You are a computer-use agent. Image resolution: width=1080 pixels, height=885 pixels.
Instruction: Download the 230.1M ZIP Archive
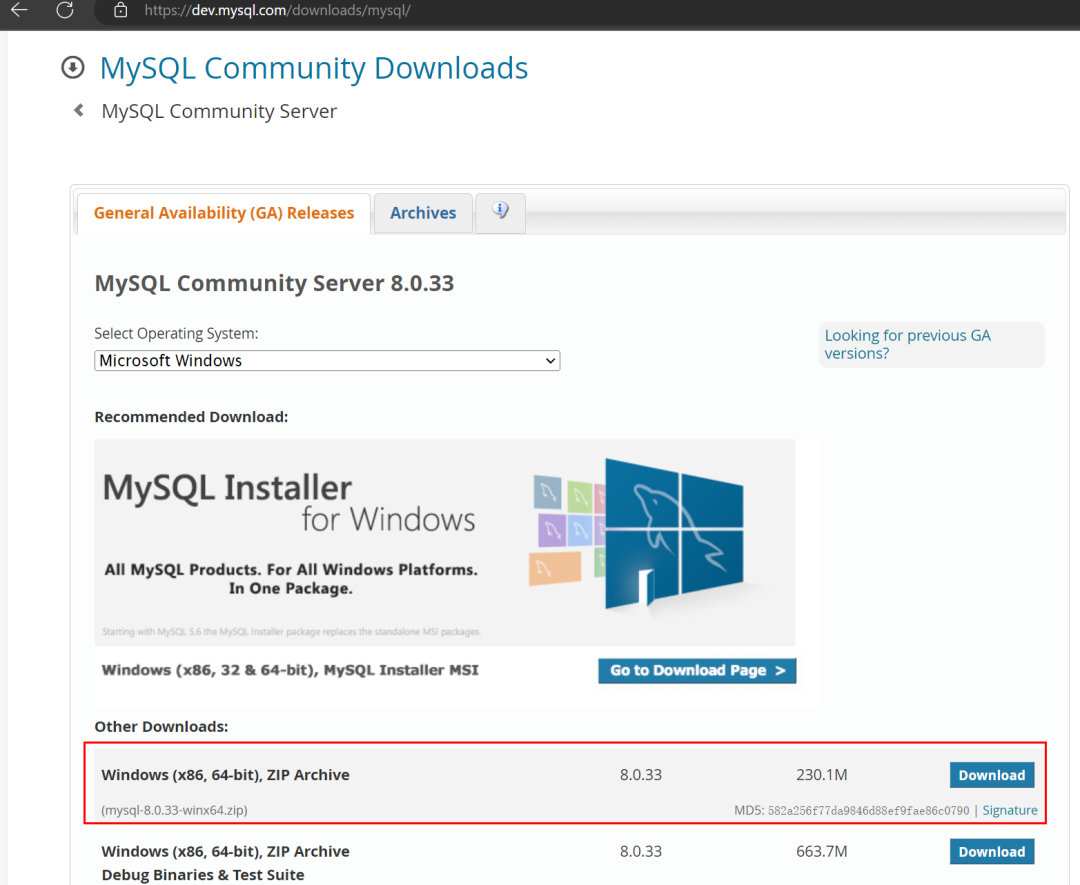tap(992, 775)
